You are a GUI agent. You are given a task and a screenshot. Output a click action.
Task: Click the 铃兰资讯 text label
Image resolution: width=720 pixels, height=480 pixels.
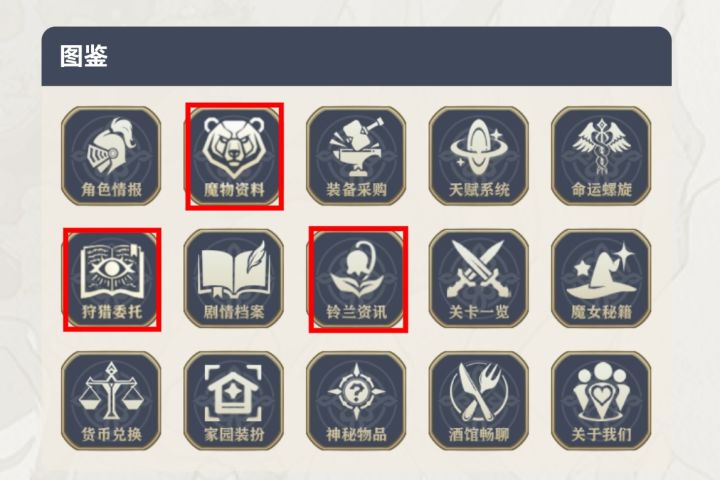pos(357,312)
